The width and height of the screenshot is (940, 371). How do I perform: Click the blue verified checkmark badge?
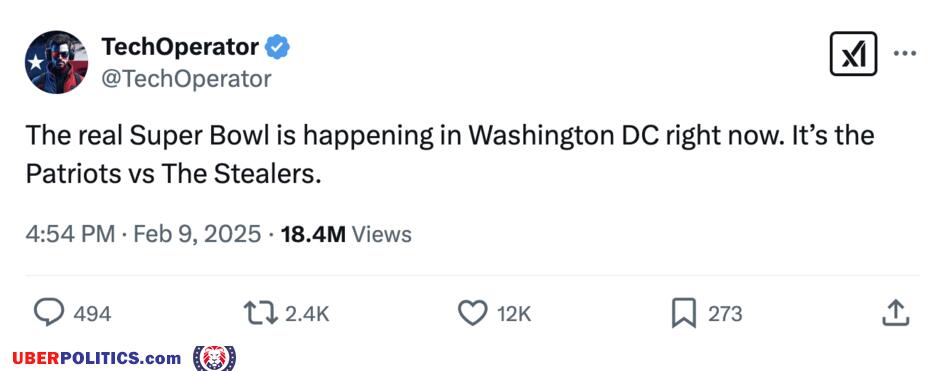[x=277, y=47]
